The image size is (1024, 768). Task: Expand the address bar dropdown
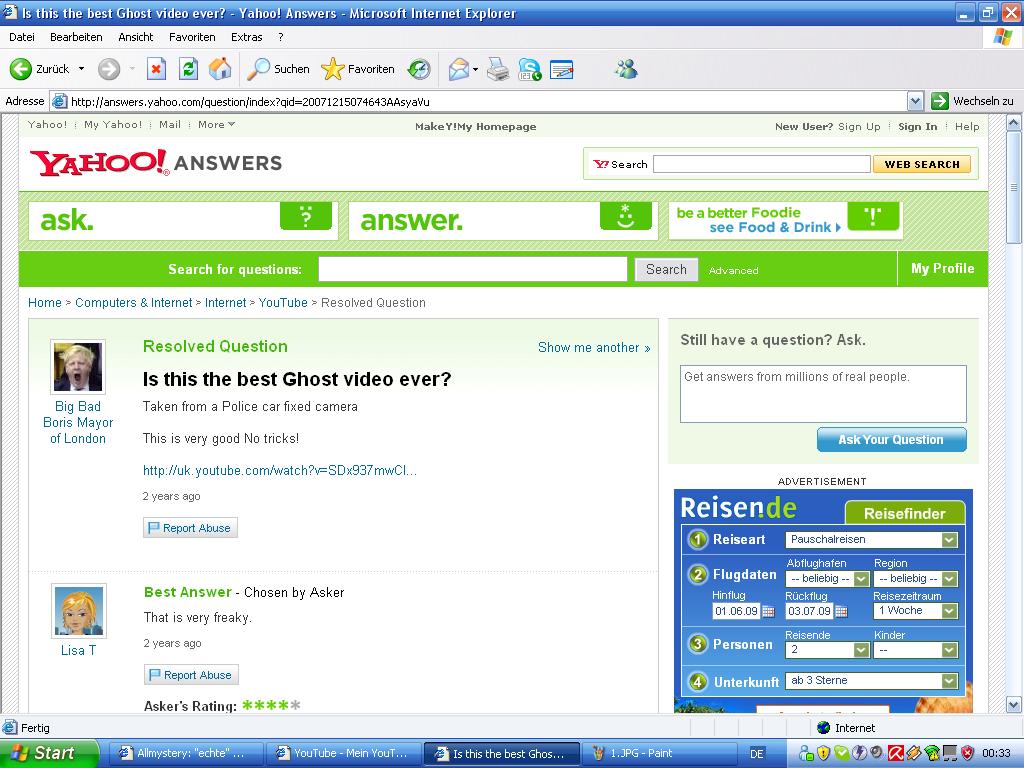point(916,101)
